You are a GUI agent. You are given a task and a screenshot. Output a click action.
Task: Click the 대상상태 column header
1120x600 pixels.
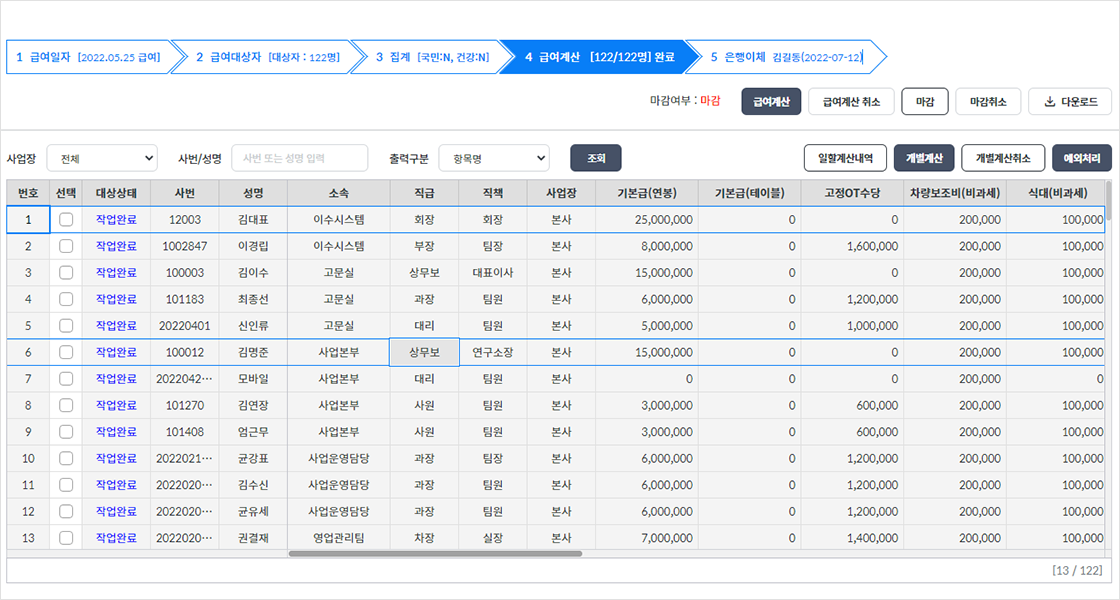tap(116, 193)
